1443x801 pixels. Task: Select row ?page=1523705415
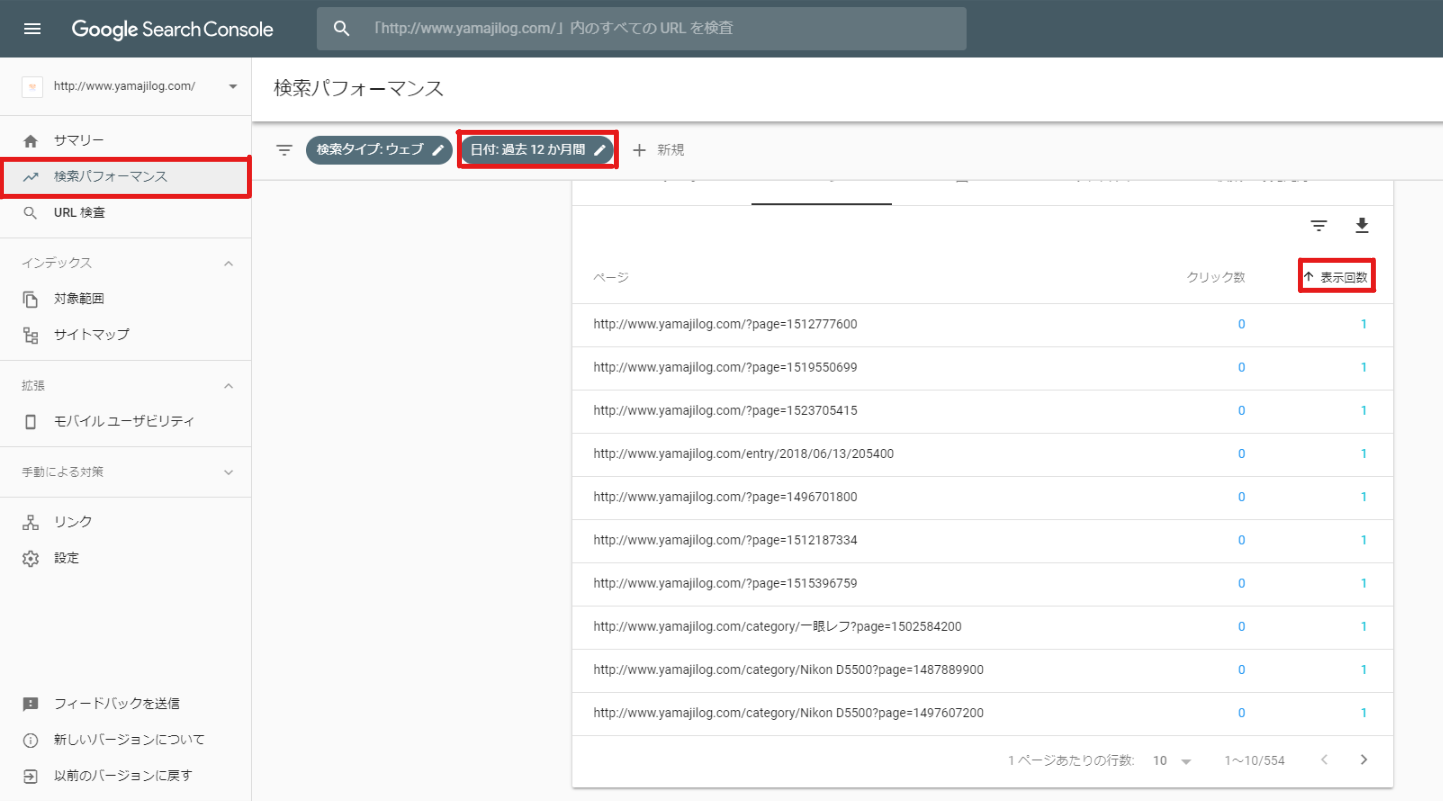point(981,410)
